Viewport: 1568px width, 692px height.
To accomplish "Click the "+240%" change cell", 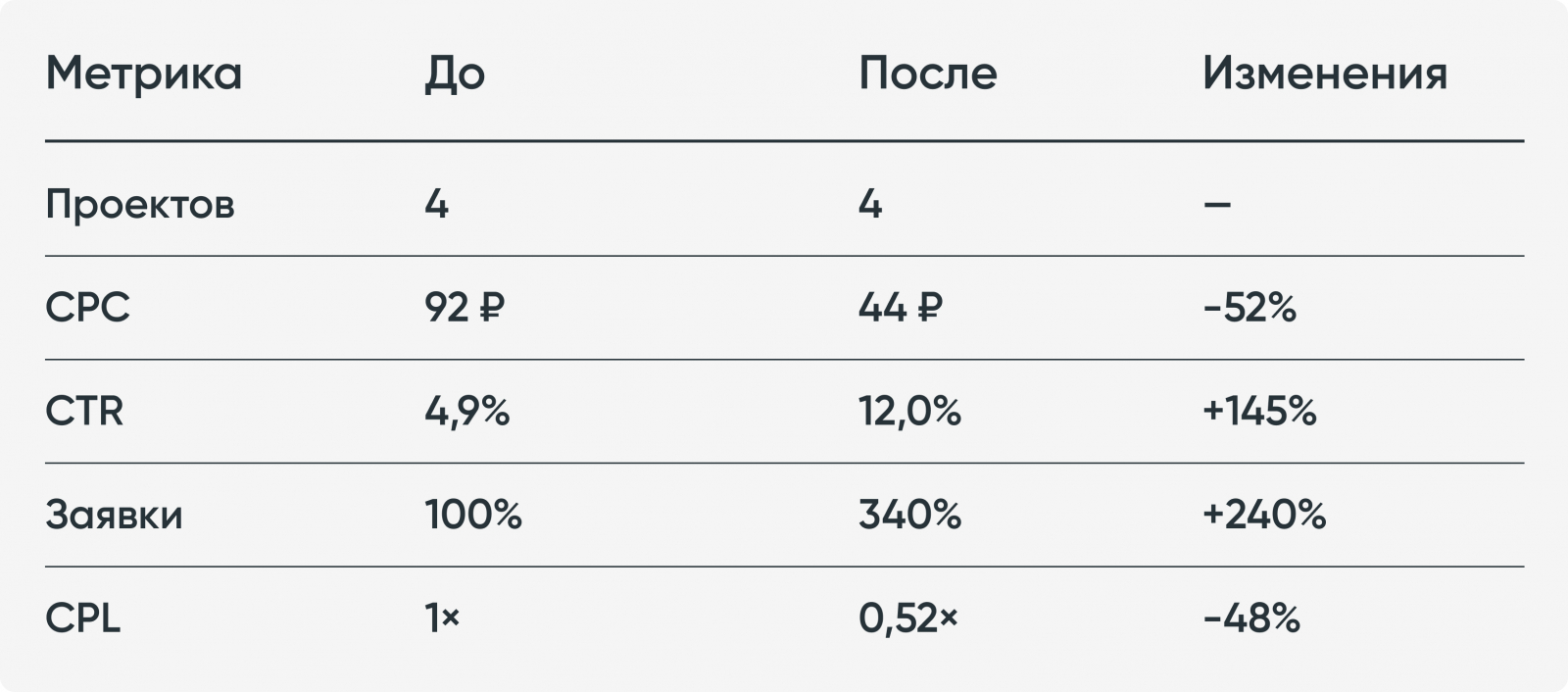I will point(1264,516).
